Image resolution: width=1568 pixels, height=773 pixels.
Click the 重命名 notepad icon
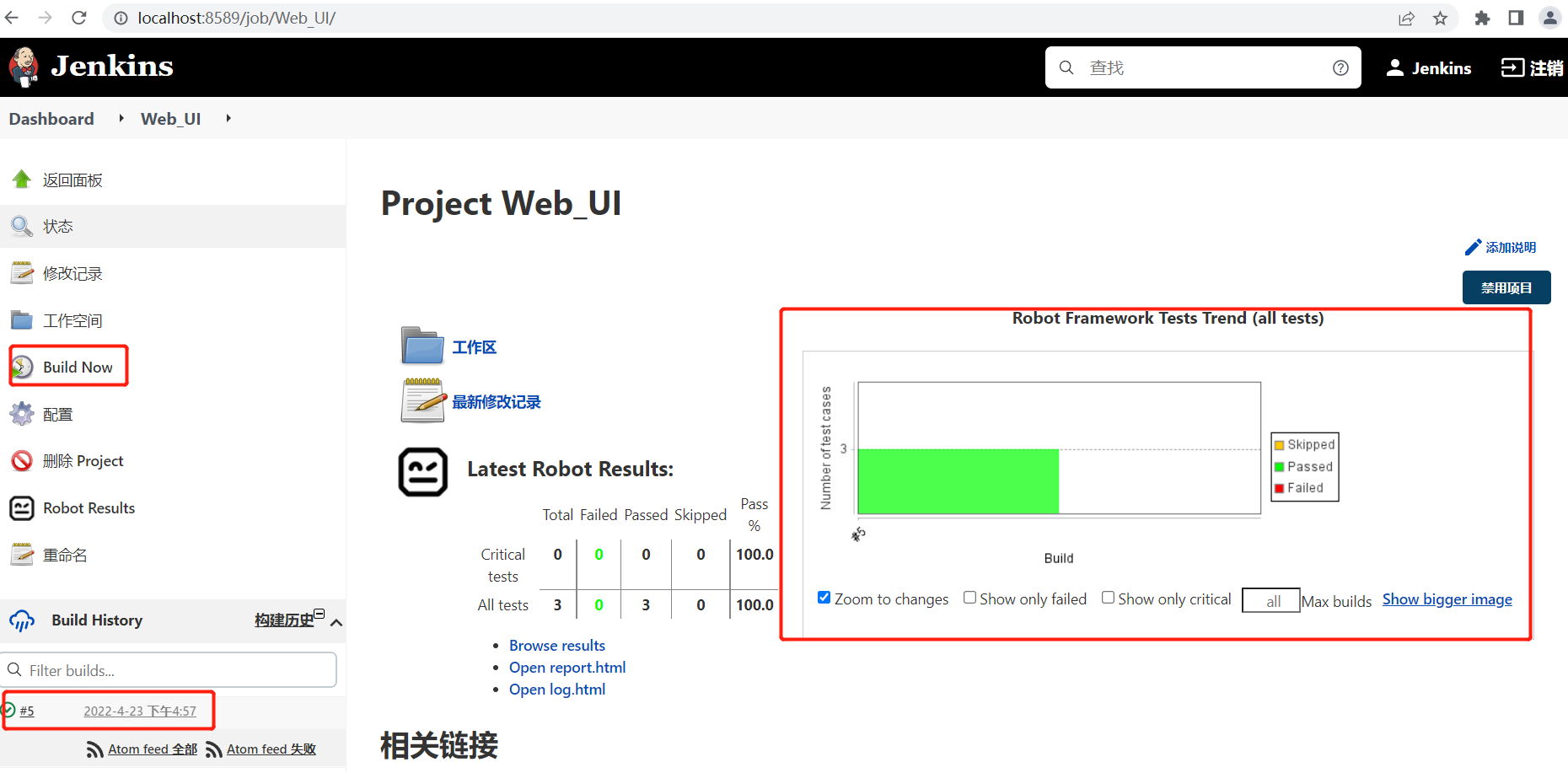coord(22,554)
